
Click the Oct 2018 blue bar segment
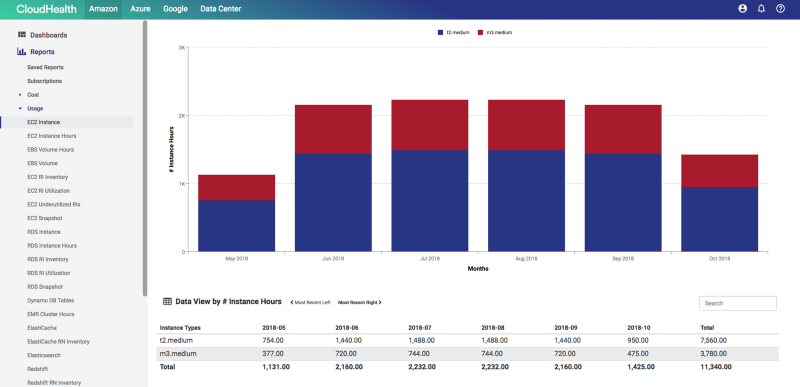coord(719,219)
